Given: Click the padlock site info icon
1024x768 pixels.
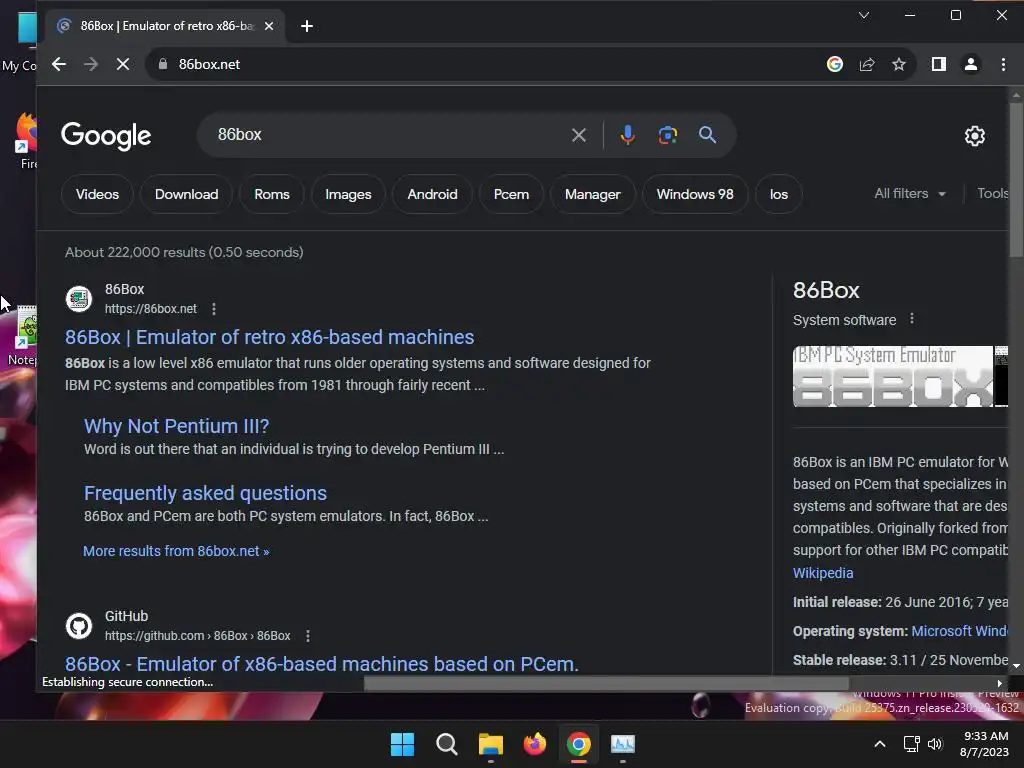Looking at the screenshot, I should pyautogui.click(x=163, y=64).
